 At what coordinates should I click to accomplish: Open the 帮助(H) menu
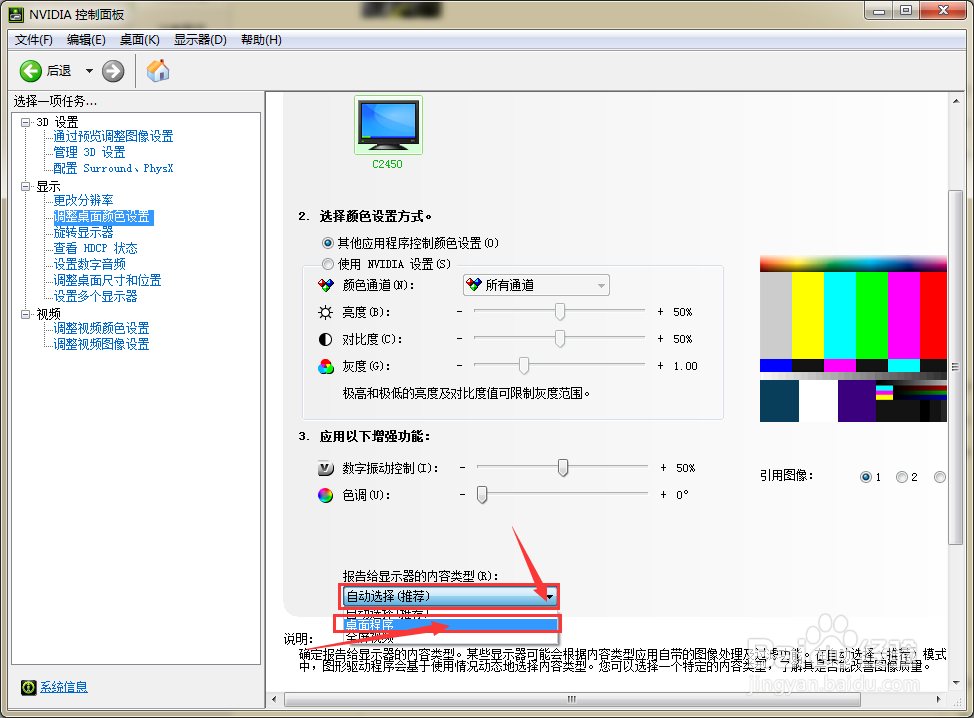tap(262, 40)
